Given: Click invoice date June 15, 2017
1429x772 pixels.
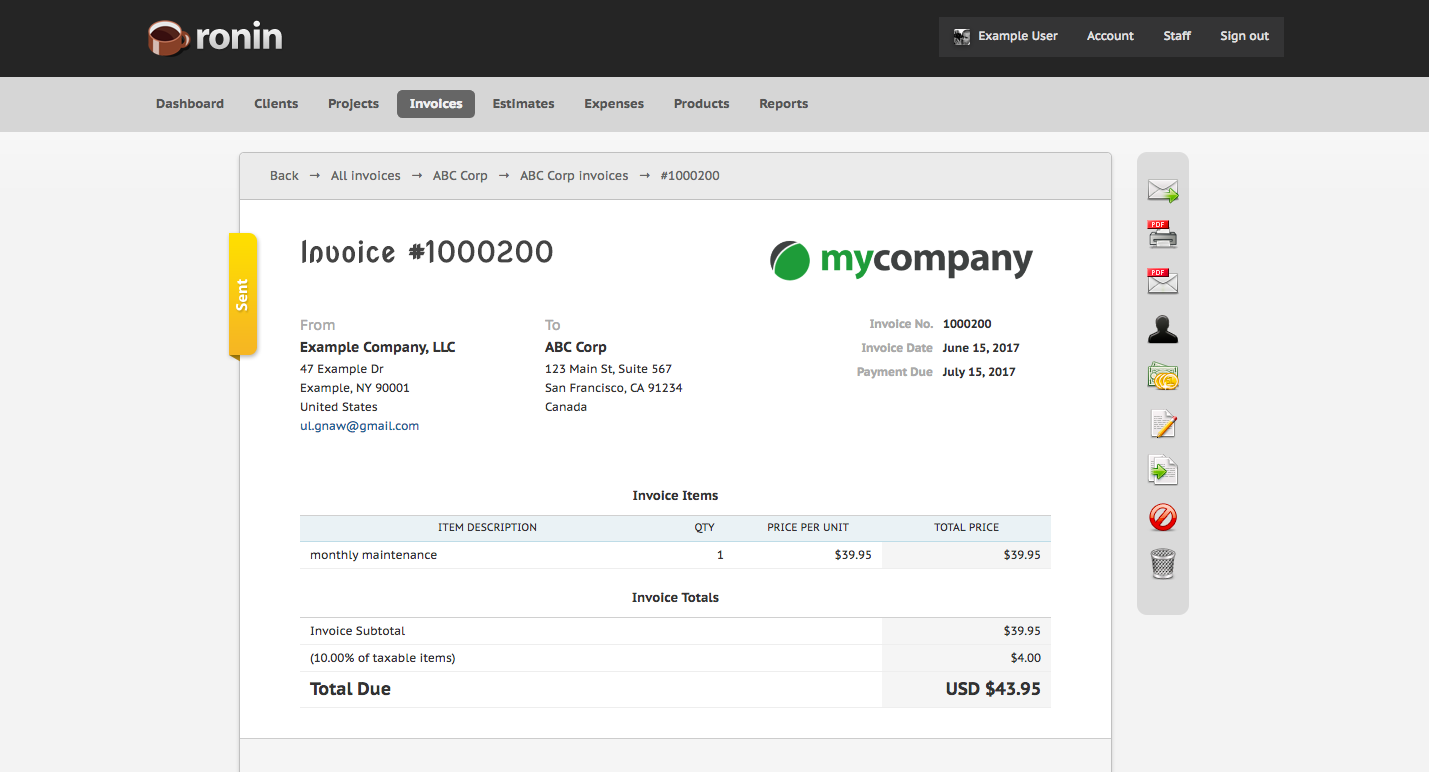Looking at the screenshot, I should (x=981, y=348).
